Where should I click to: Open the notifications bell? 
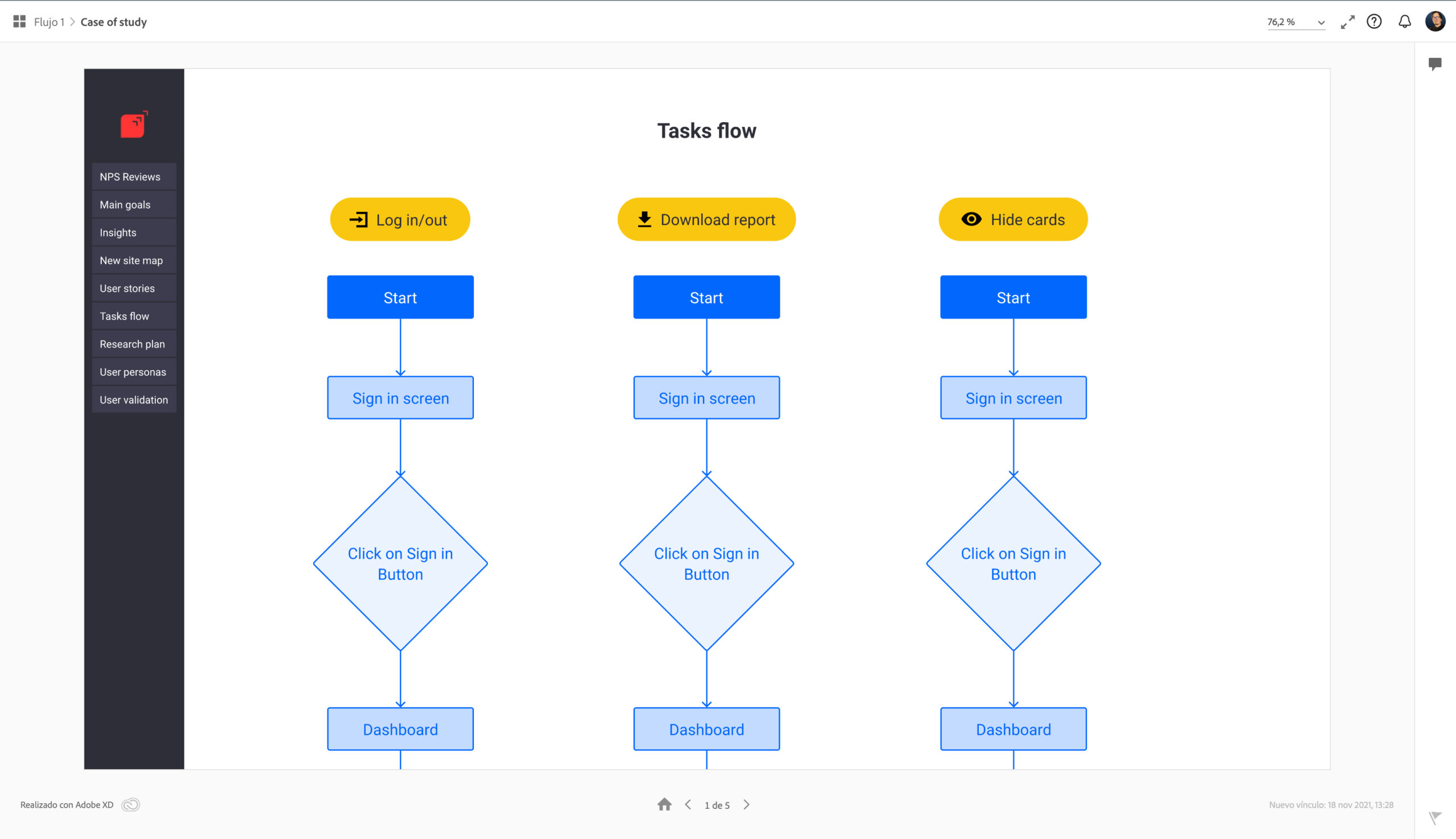pyautogui.click(x=1405, y=22)
